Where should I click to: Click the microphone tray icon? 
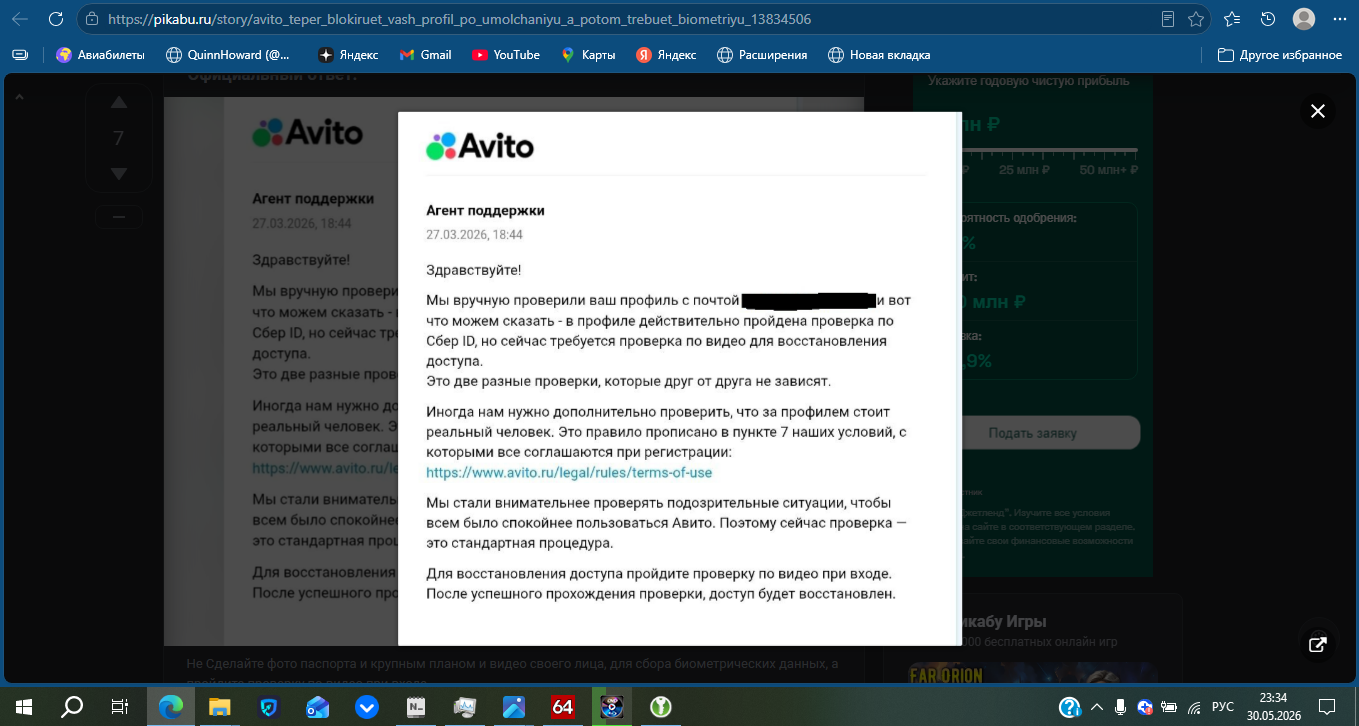point(1122,707)
